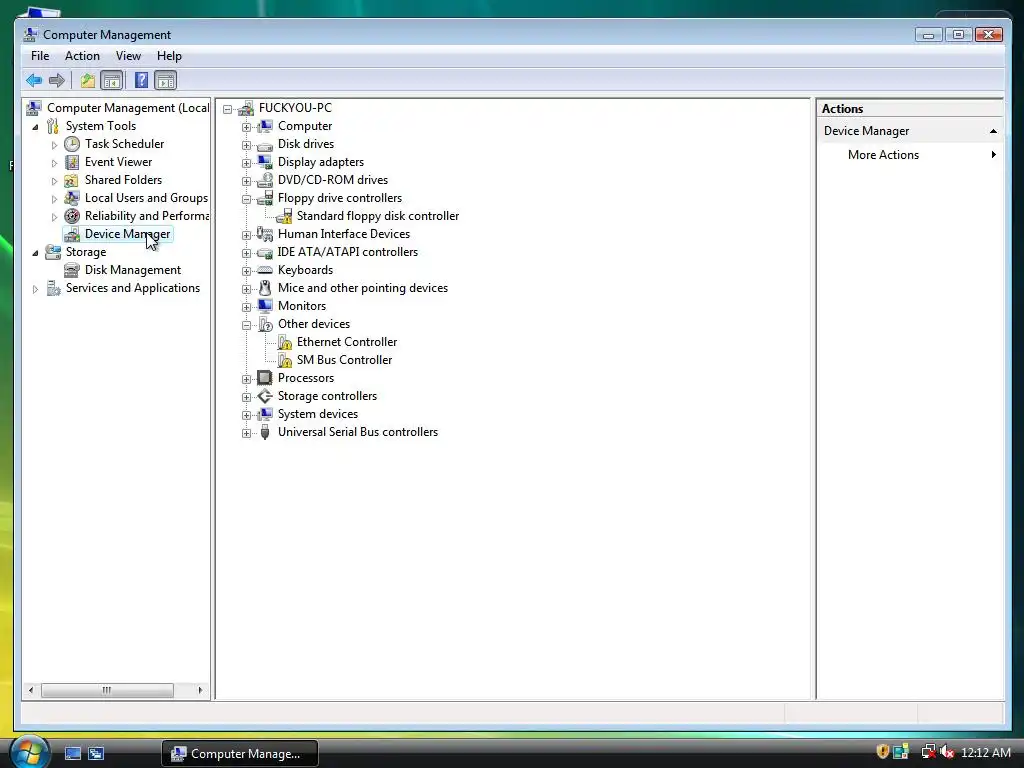
Task: Toggle Show/Hide Action Pane toolbar icon
Action: [x=165, y=80]
